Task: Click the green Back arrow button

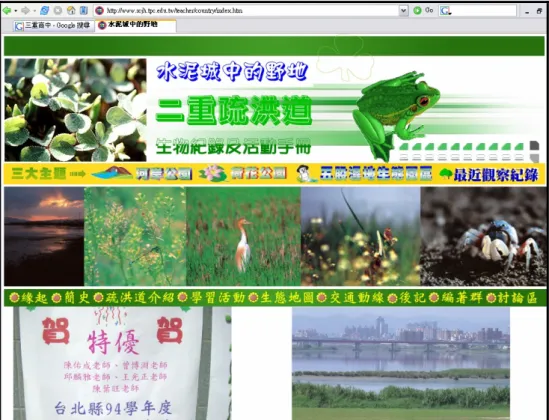Action: [x=7, y=10]
